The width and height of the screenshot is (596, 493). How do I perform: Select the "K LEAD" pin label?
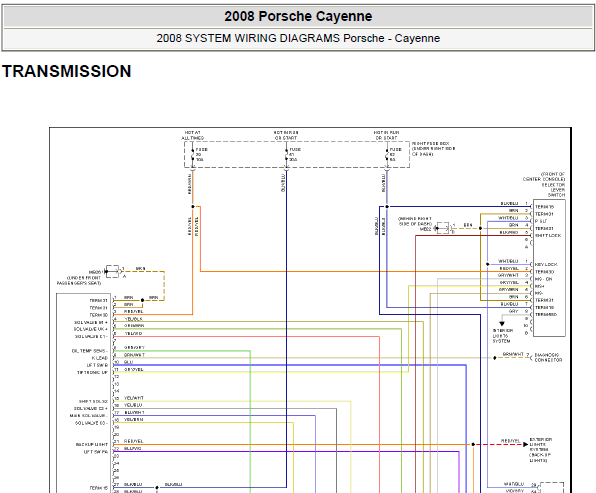100,358
